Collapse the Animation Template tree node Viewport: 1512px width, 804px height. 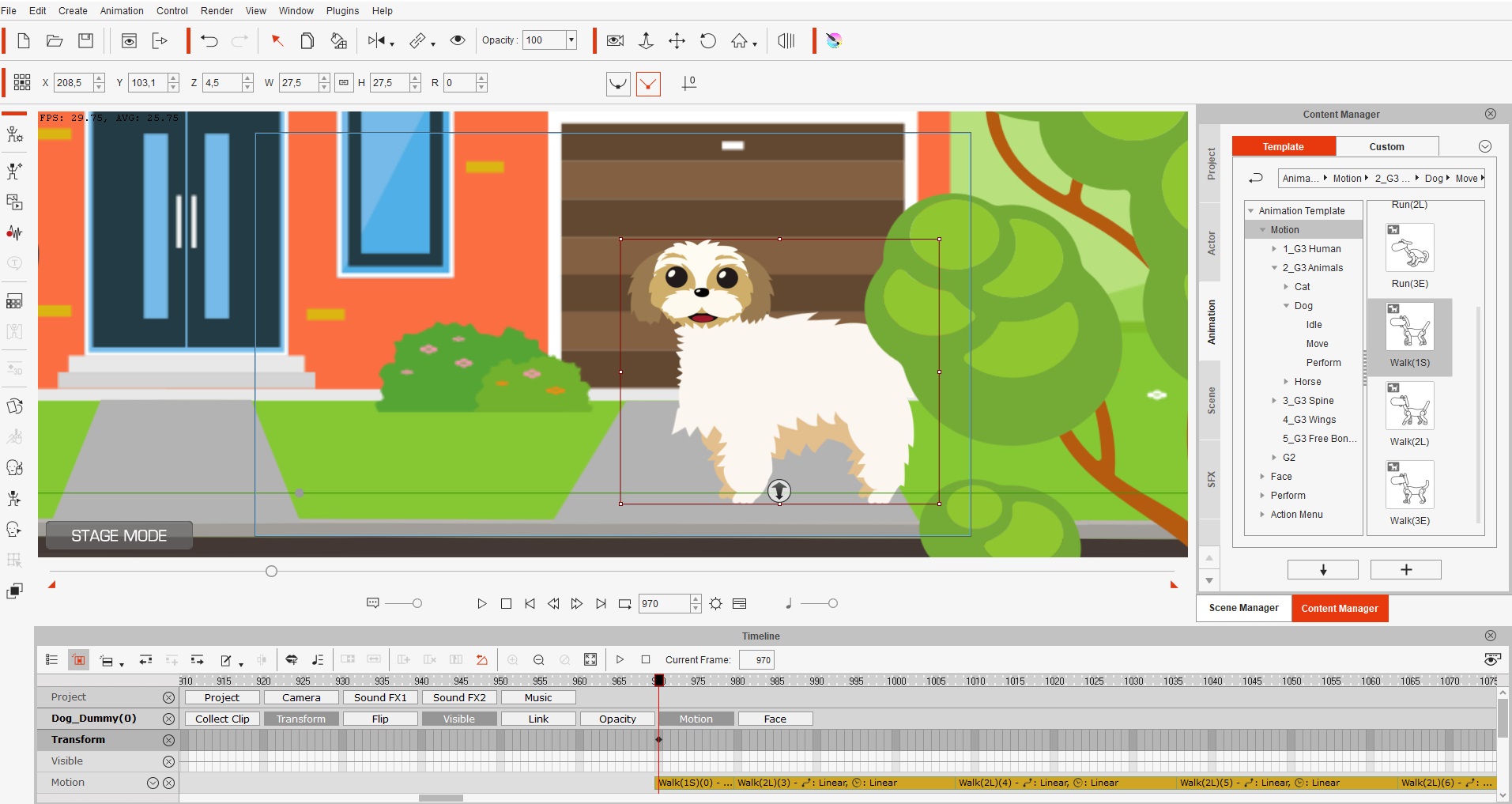[1251, 211]
